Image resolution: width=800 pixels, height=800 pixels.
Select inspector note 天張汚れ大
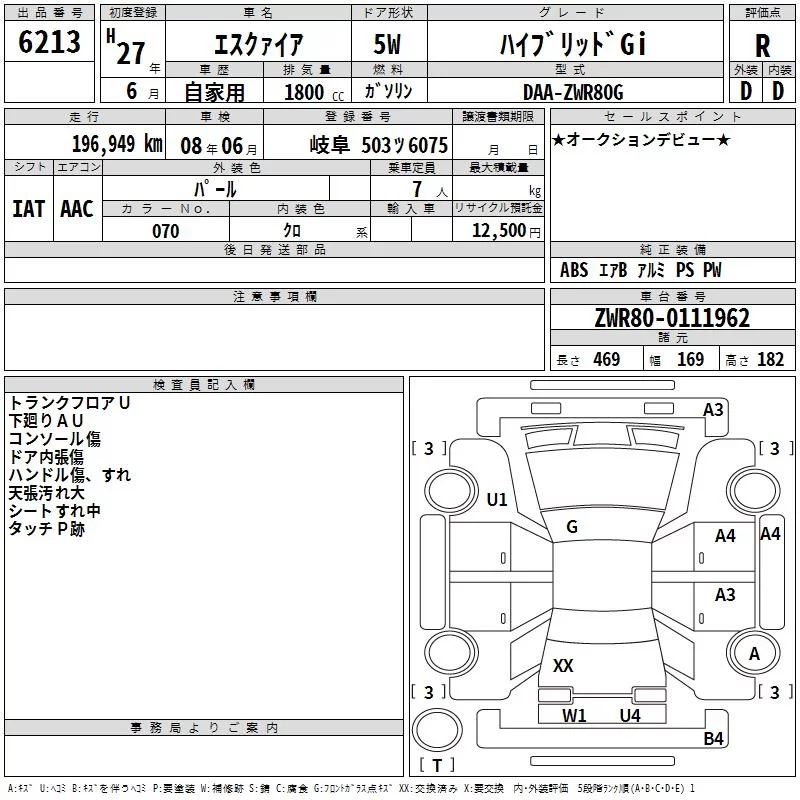[x=46, y=493]
